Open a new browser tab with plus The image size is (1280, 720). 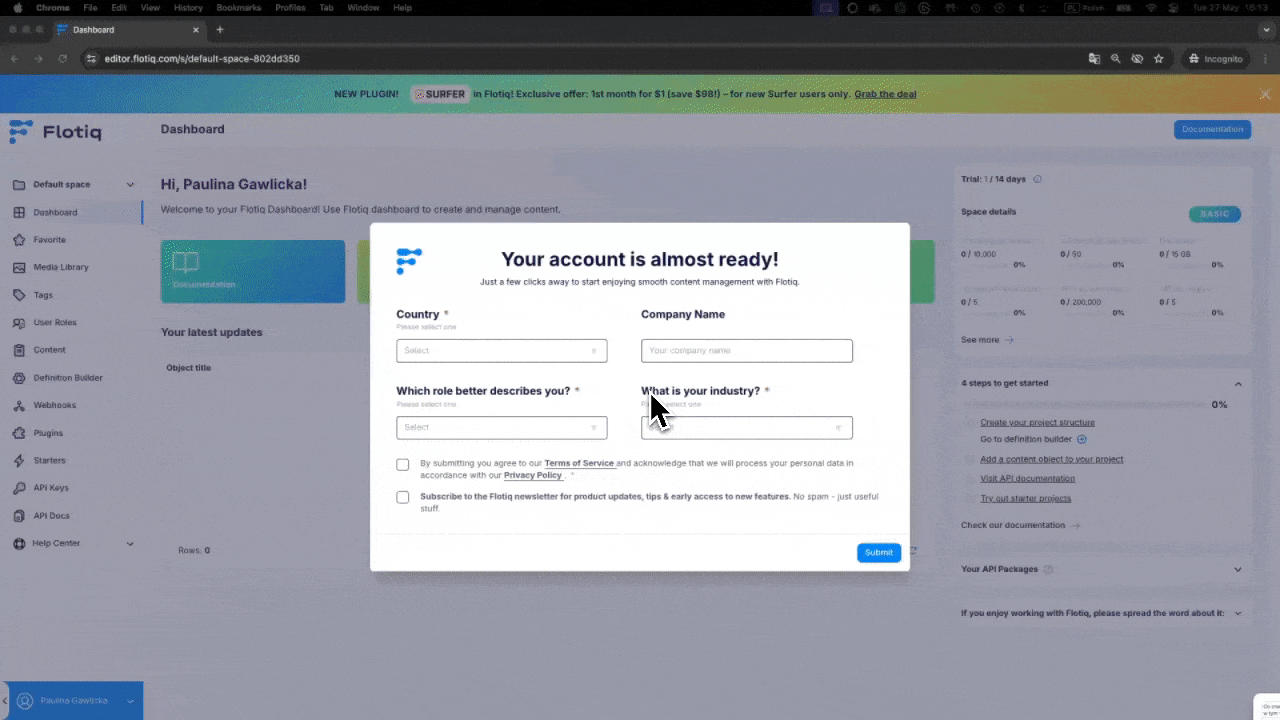point(220,30)
